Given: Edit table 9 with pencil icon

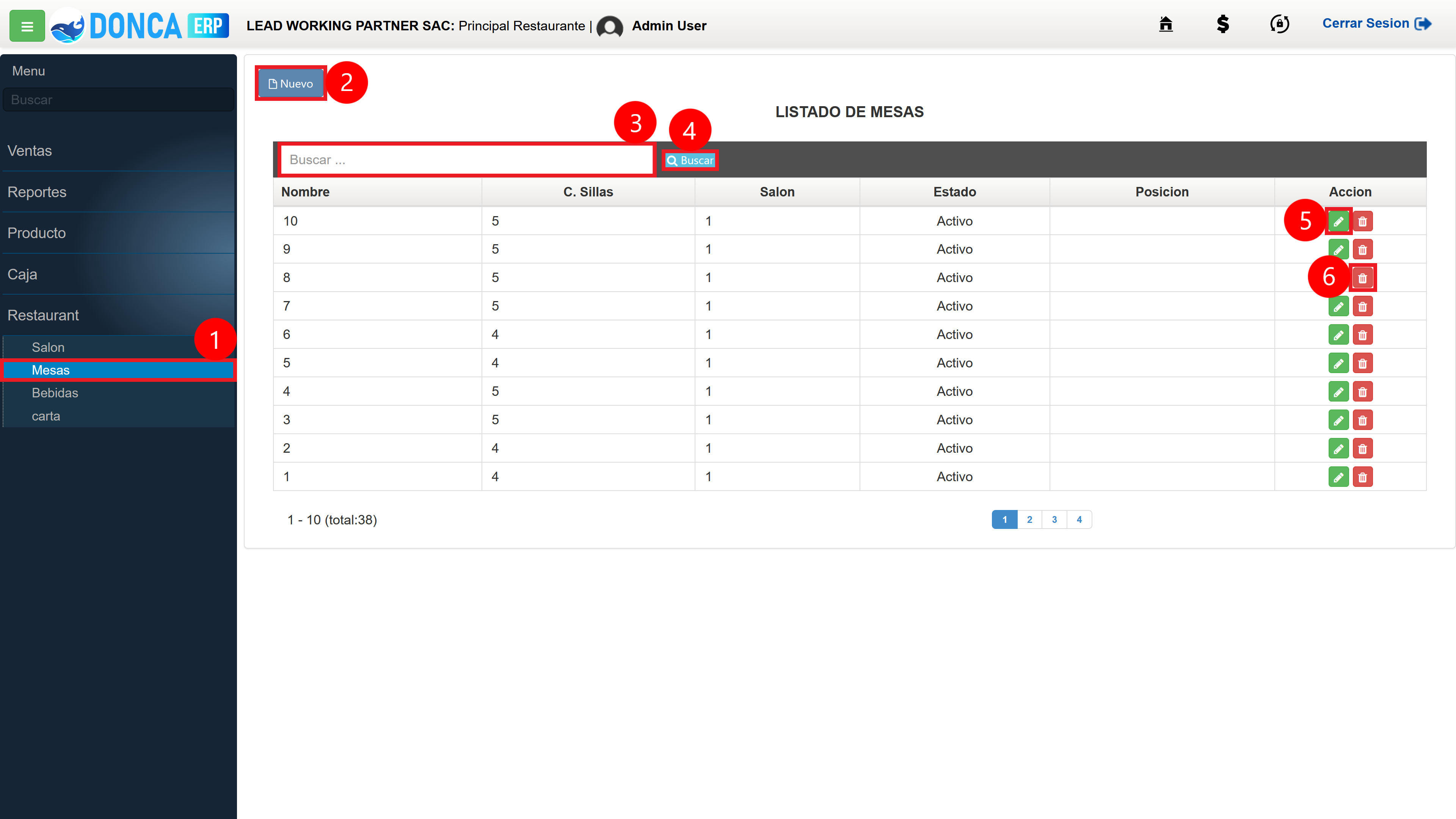Looking at the screenshot, I should click(1338, 249).
